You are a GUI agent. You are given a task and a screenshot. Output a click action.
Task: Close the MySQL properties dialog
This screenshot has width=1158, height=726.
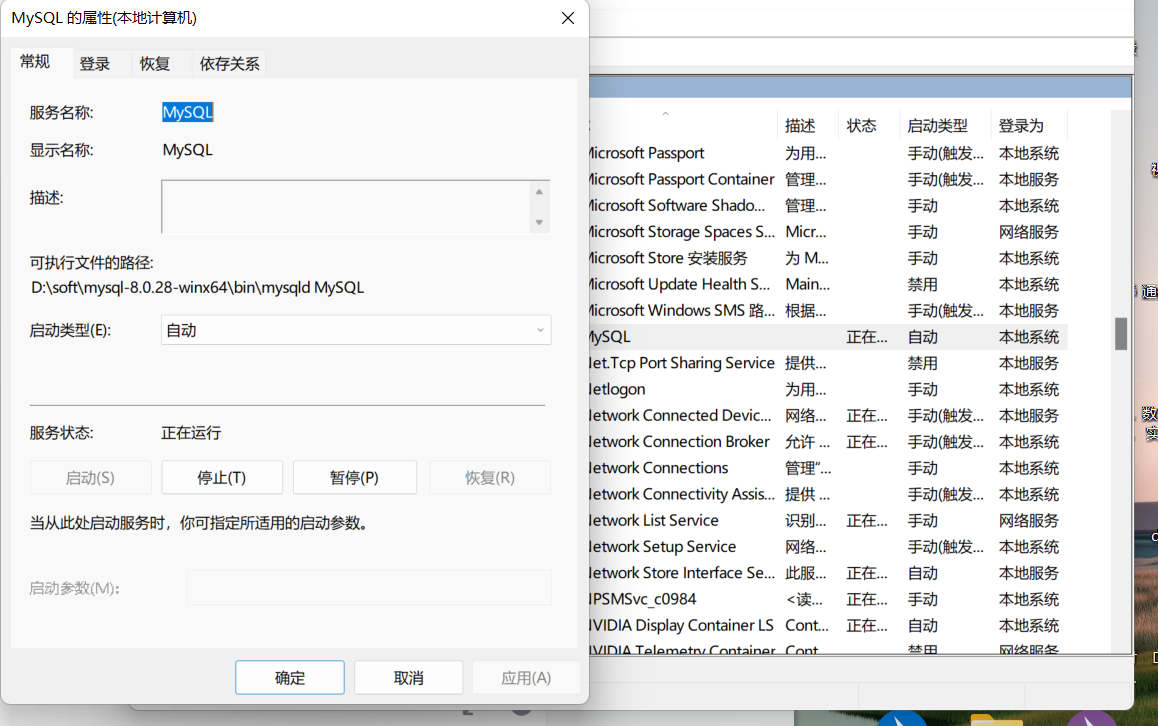[567, 18]
